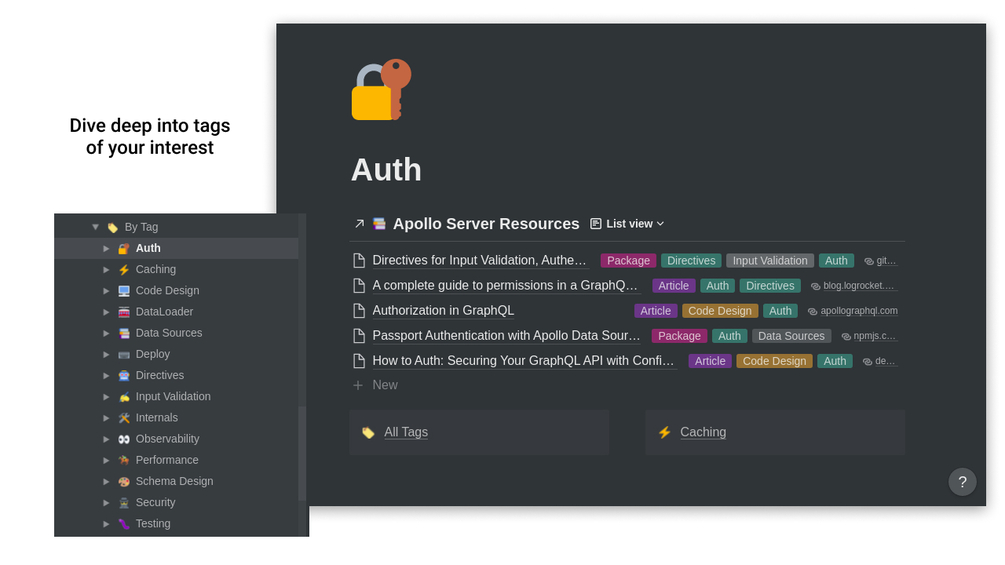
Task: Expand the Data Sources tree item
Action: [x=106, y=333]
